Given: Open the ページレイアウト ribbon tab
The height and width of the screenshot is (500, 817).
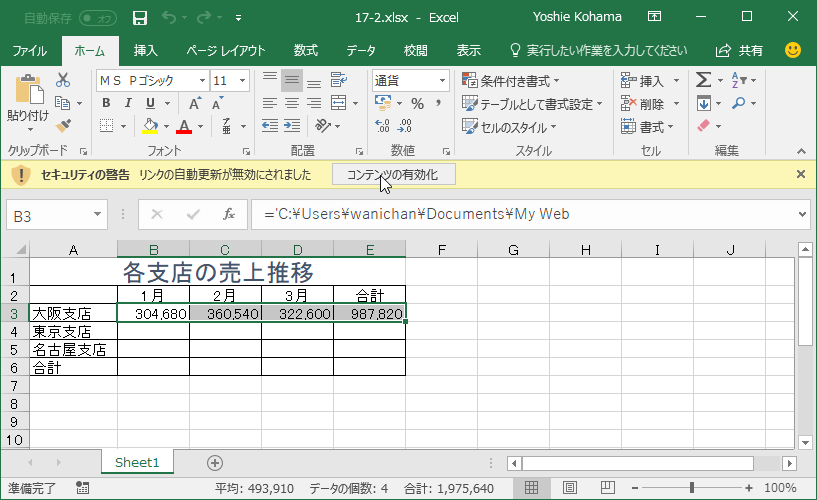Looking at the screenshot, I should tap(226, 51).
